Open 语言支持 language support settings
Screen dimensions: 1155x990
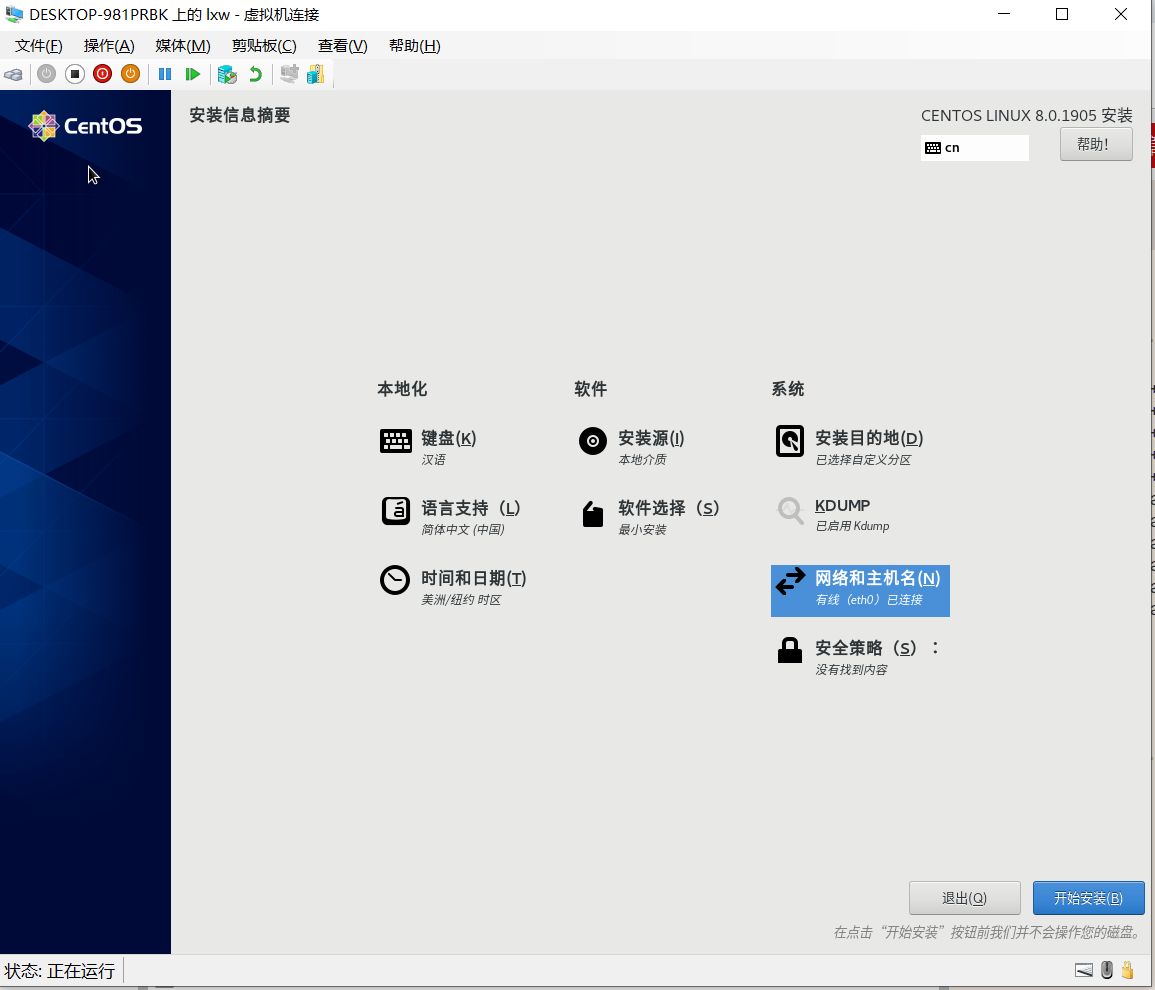coord(470,508)
